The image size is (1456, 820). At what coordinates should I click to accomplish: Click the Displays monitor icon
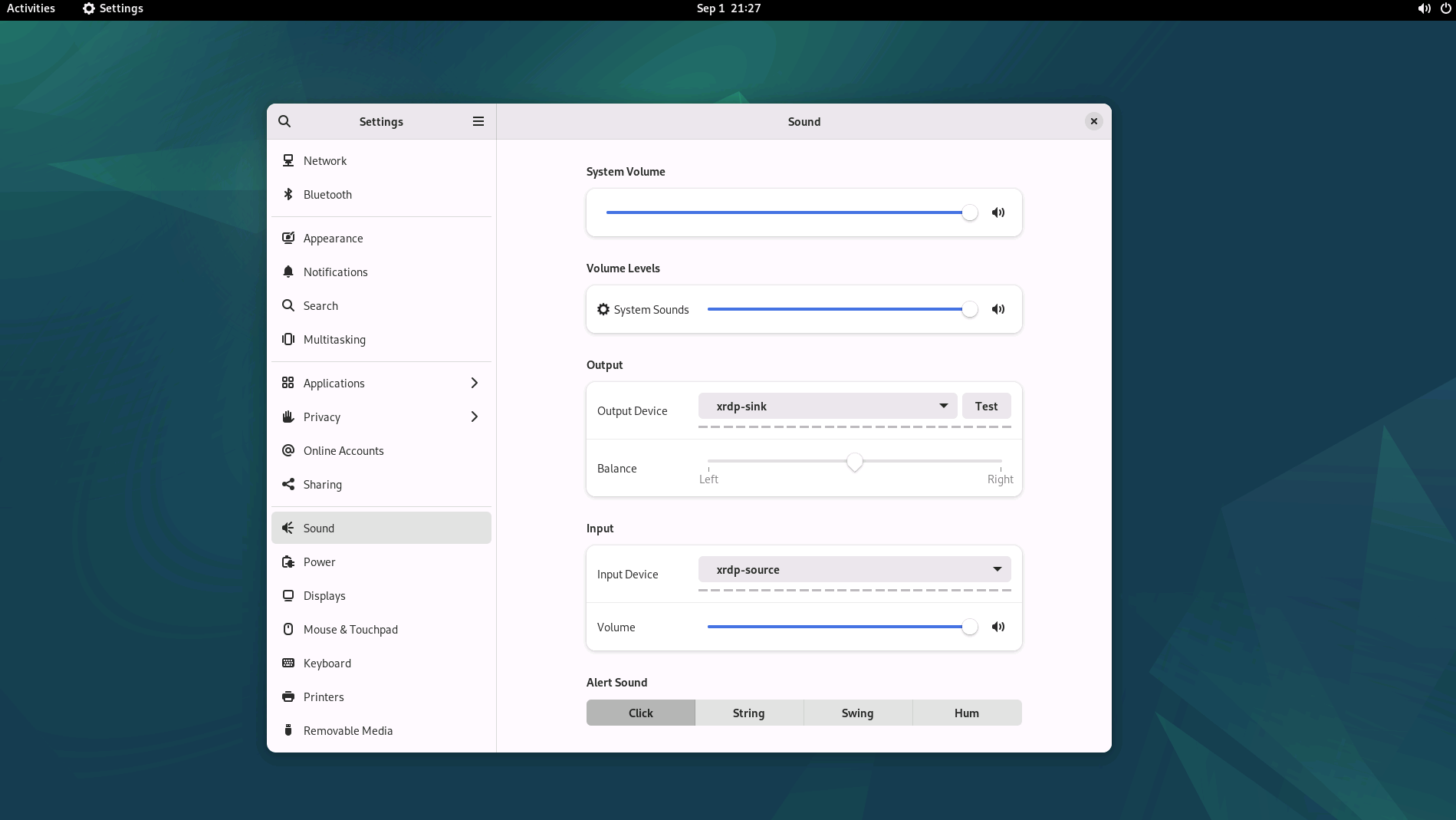(x=288, y=595)
